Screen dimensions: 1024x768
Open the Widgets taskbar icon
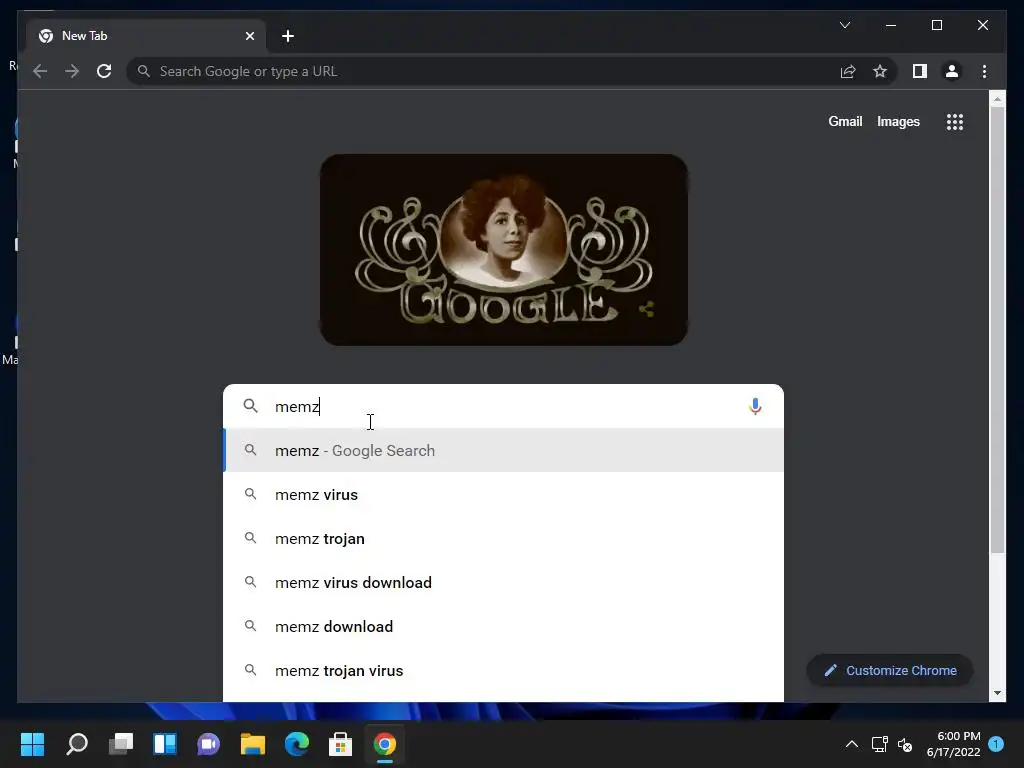tap(165, 744)
